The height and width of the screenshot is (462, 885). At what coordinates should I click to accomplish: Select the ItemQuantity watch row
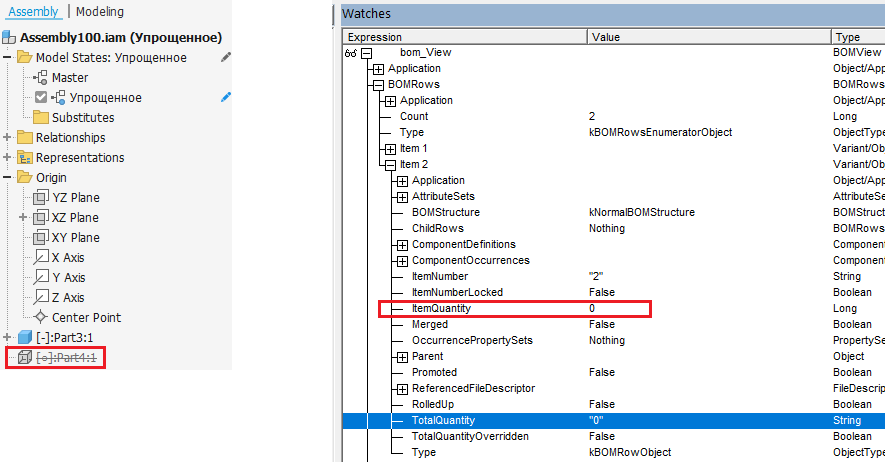[614, 309]
